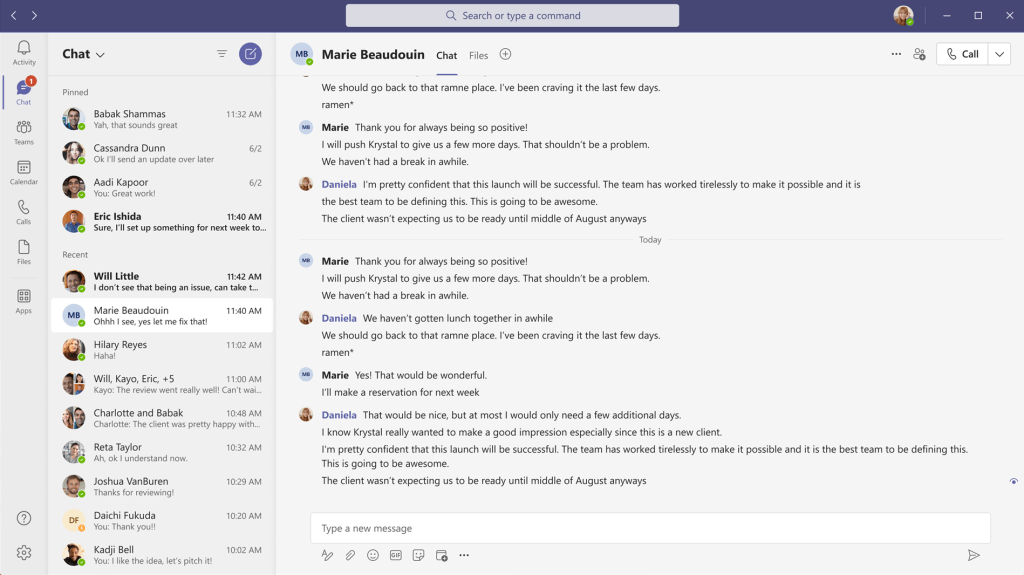The width and height of the screenshot is (1024, 575).
Task: Open the Calendar view
Action: (x=24, y=172)
